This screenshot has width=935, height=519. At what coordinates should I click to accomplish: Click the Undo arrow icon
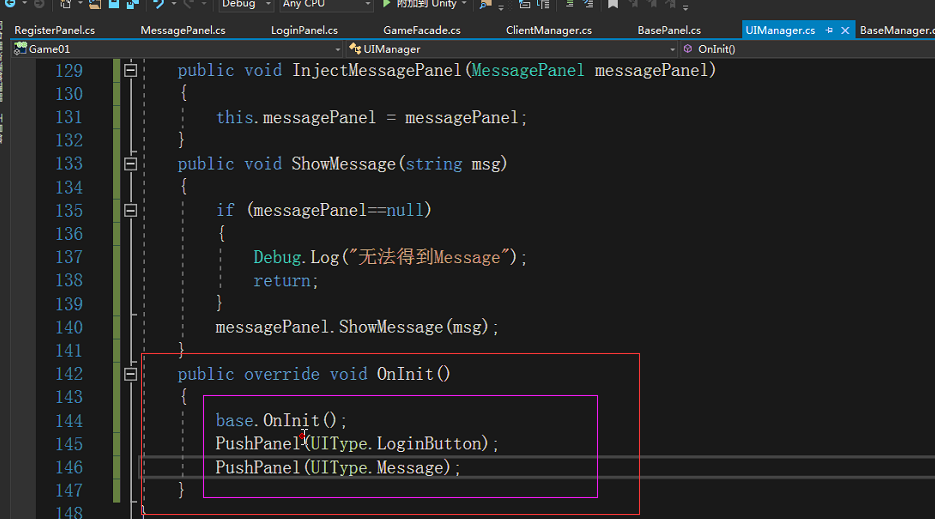click(x=158, y=4)
